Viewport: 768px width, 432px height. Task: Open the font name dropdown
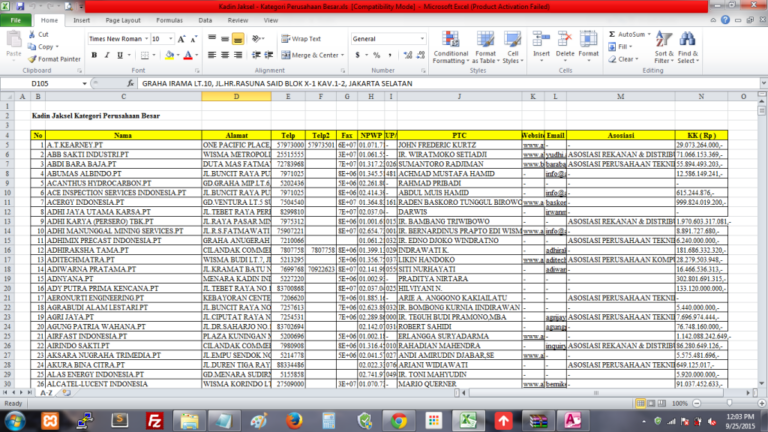coord(146,39)
